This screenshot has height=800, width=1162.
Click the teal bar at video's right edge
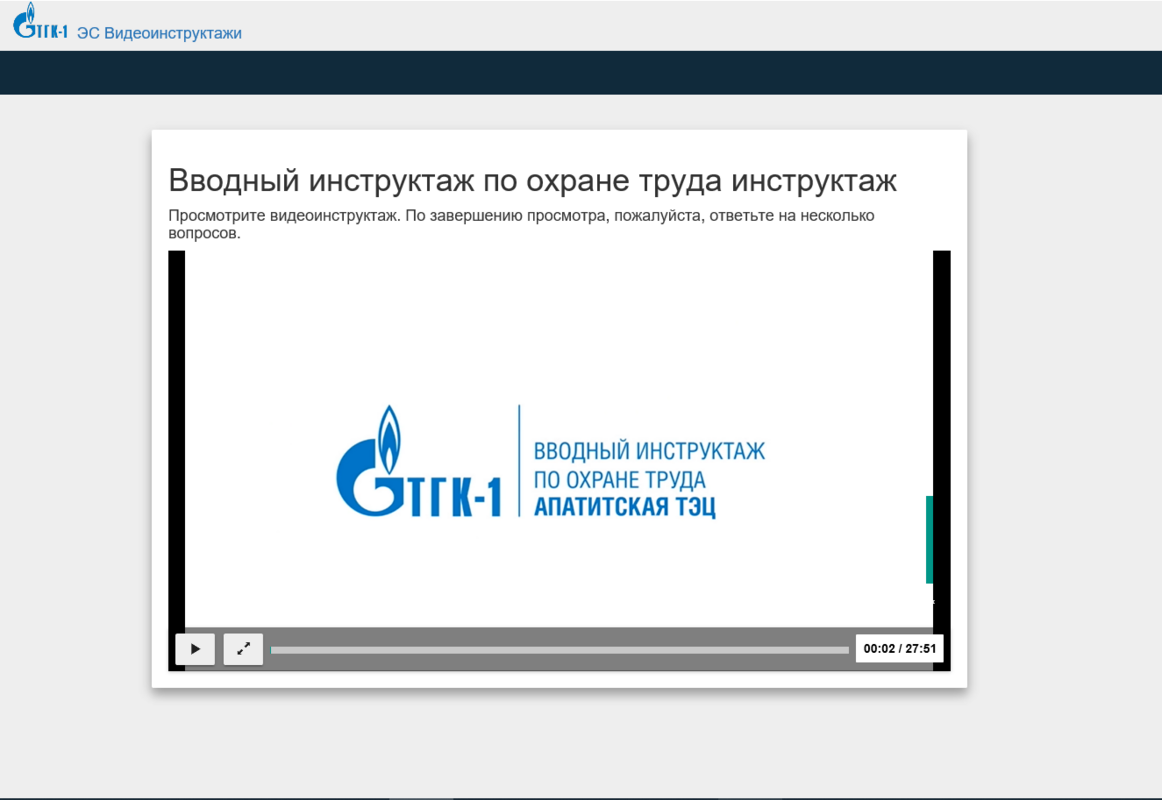929,539
